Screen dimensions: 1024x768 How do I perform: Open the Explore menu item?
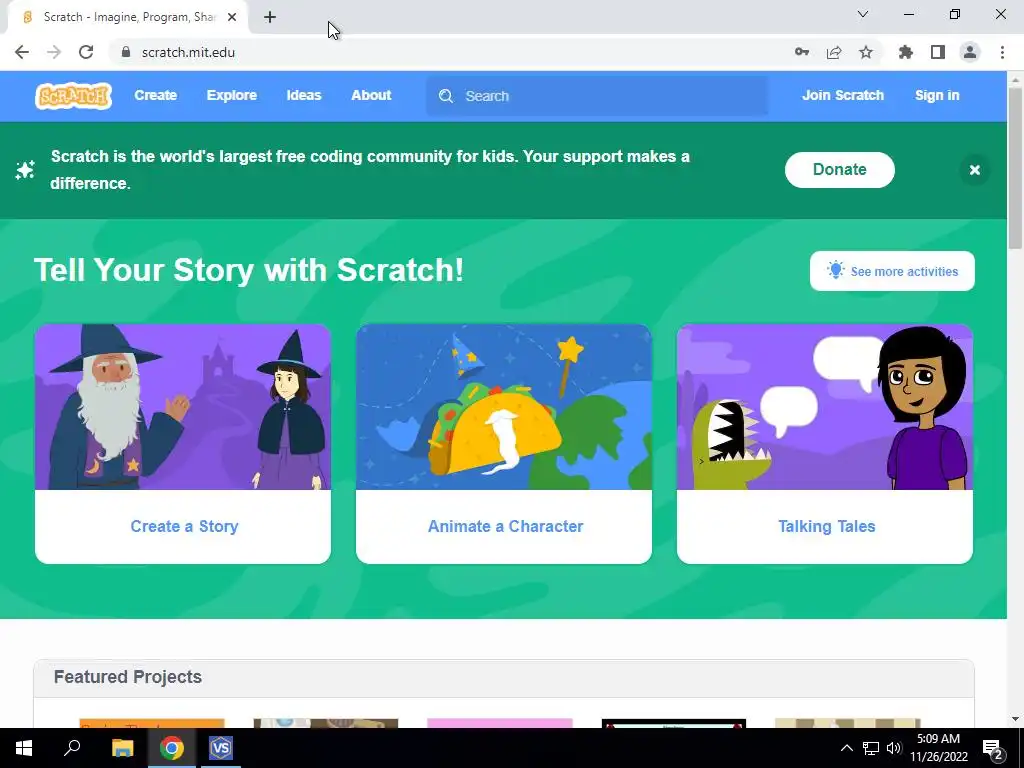[x=232, y=95]
